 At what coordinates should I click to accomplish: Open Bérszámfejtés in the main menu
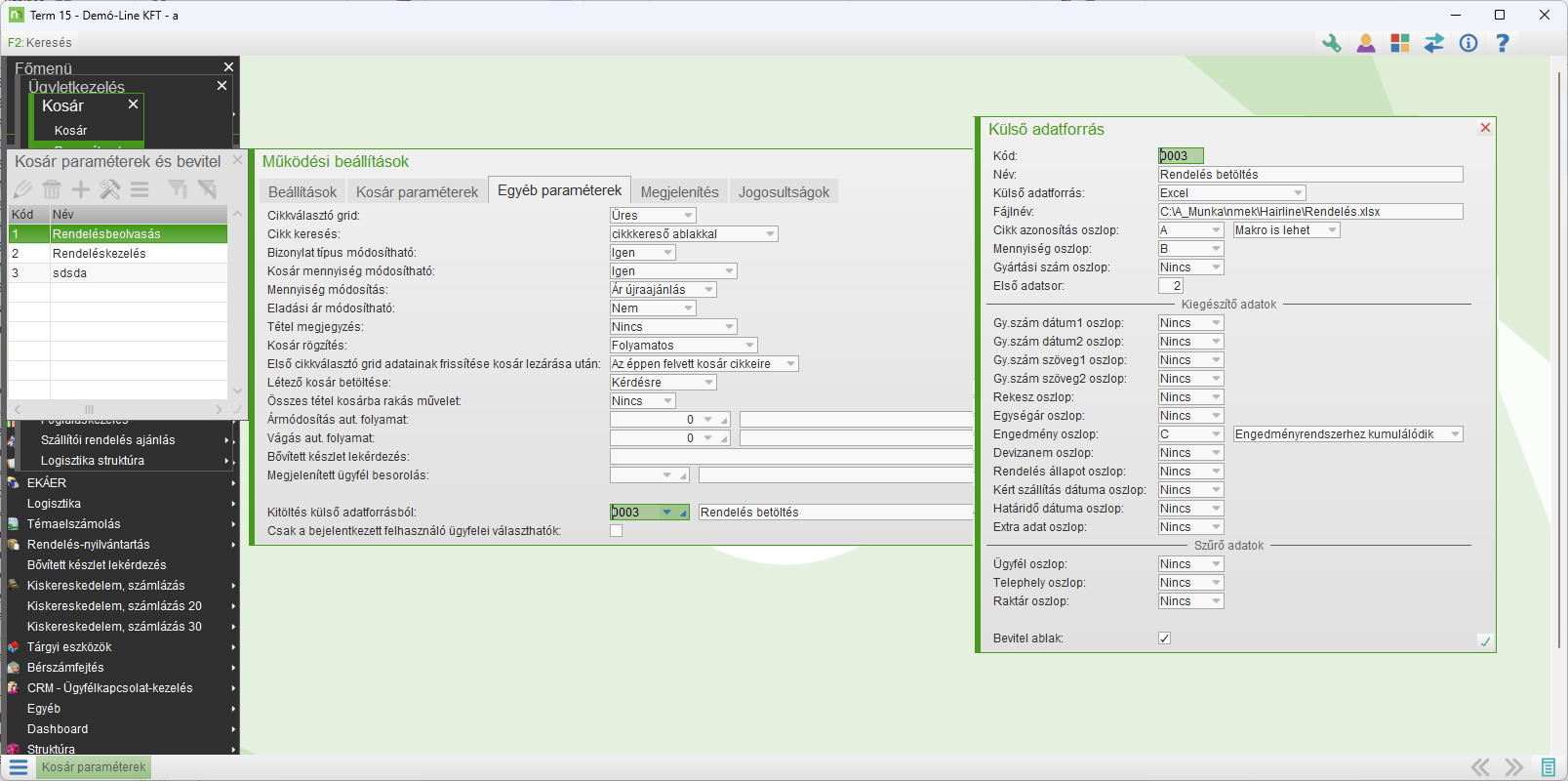[x=65, y=668]
